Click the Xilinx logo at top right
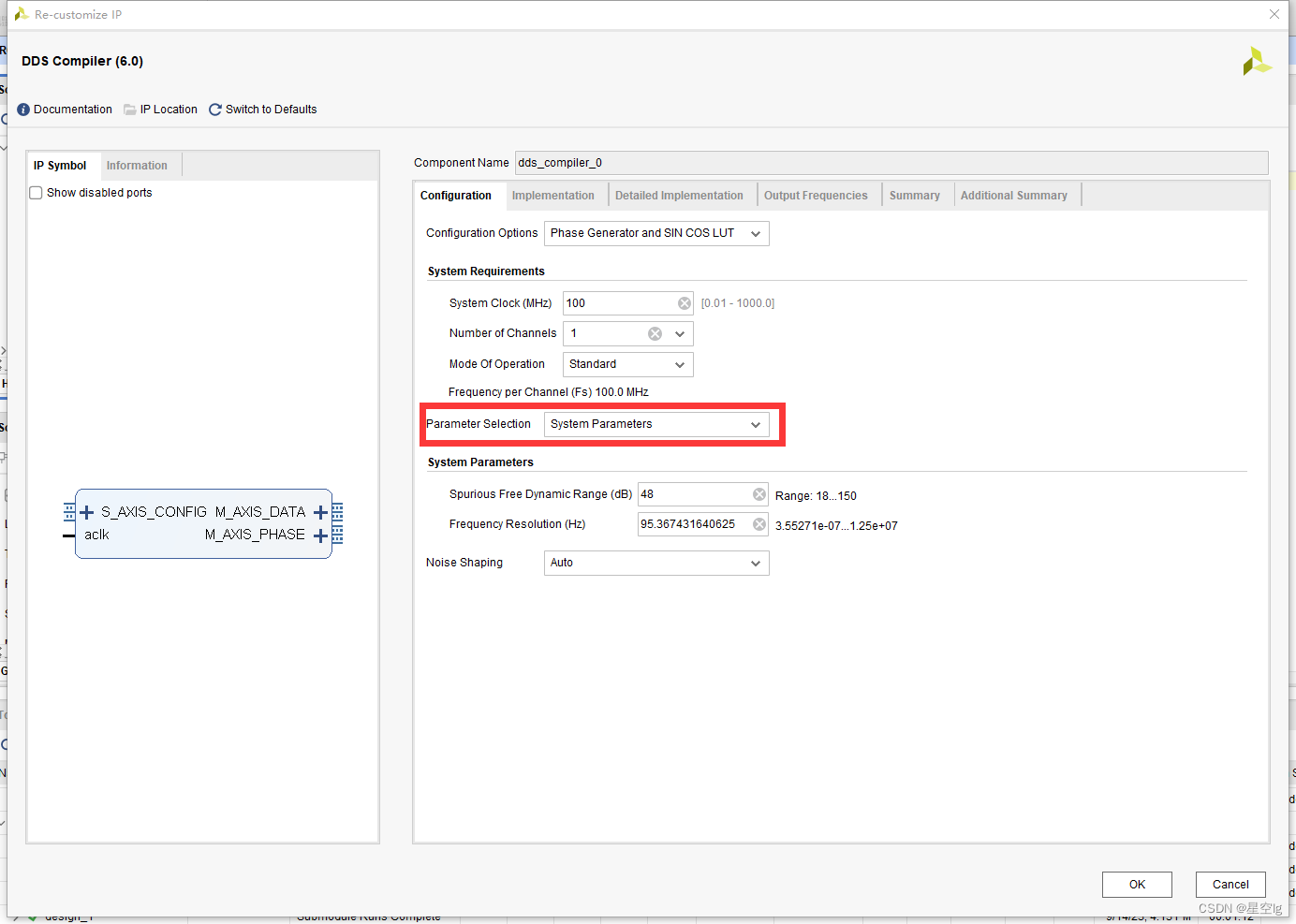 pos(1257,62)
